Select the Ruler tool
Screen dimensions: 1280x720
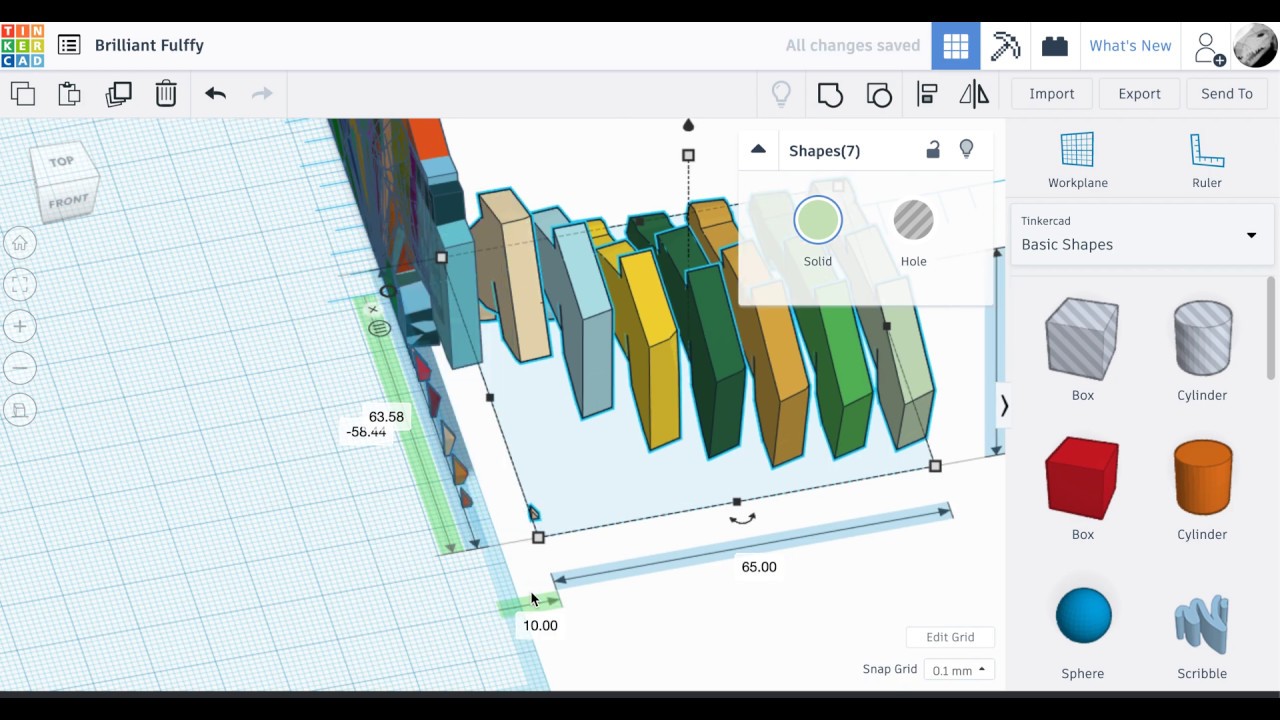point(1207,160)
